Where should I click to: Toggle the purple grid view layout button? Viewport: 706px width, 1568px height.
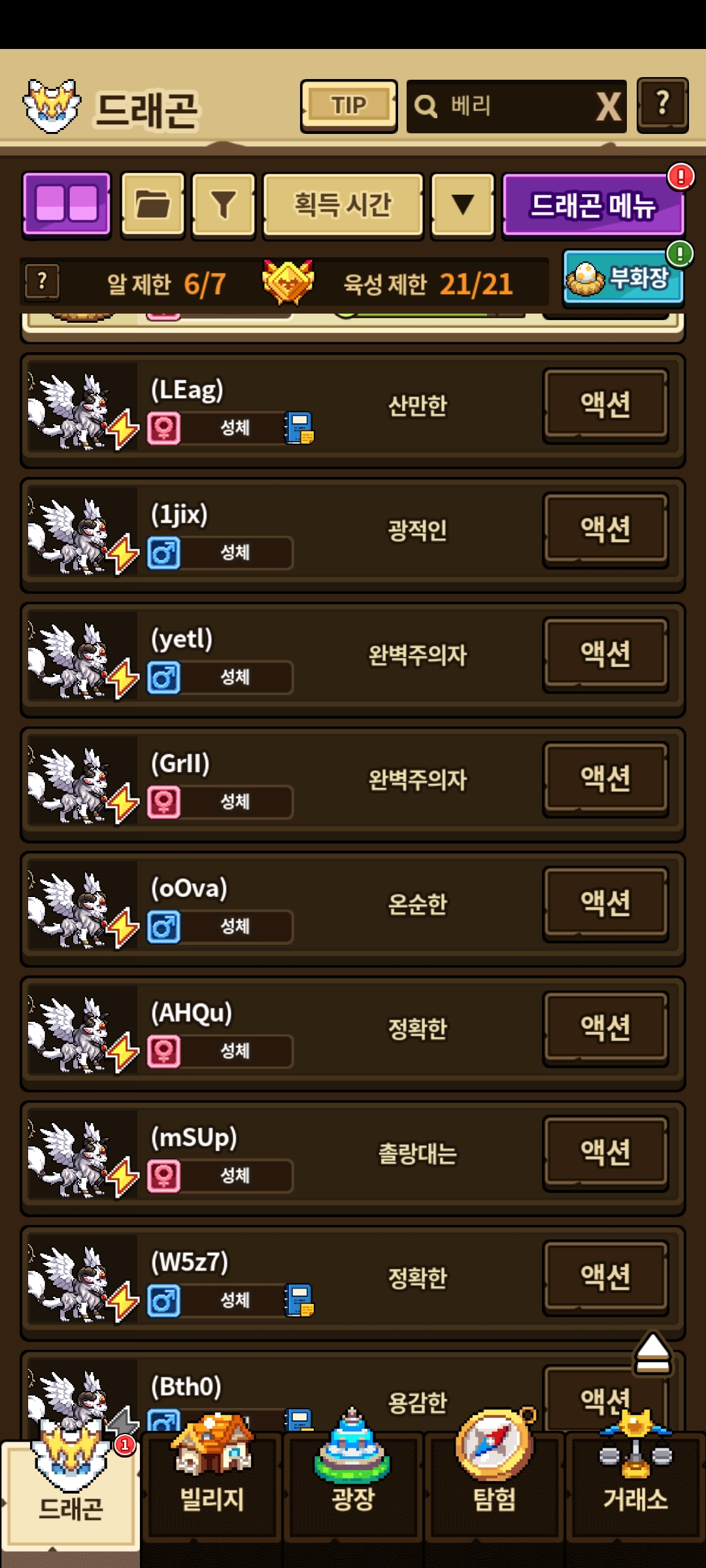67,204
